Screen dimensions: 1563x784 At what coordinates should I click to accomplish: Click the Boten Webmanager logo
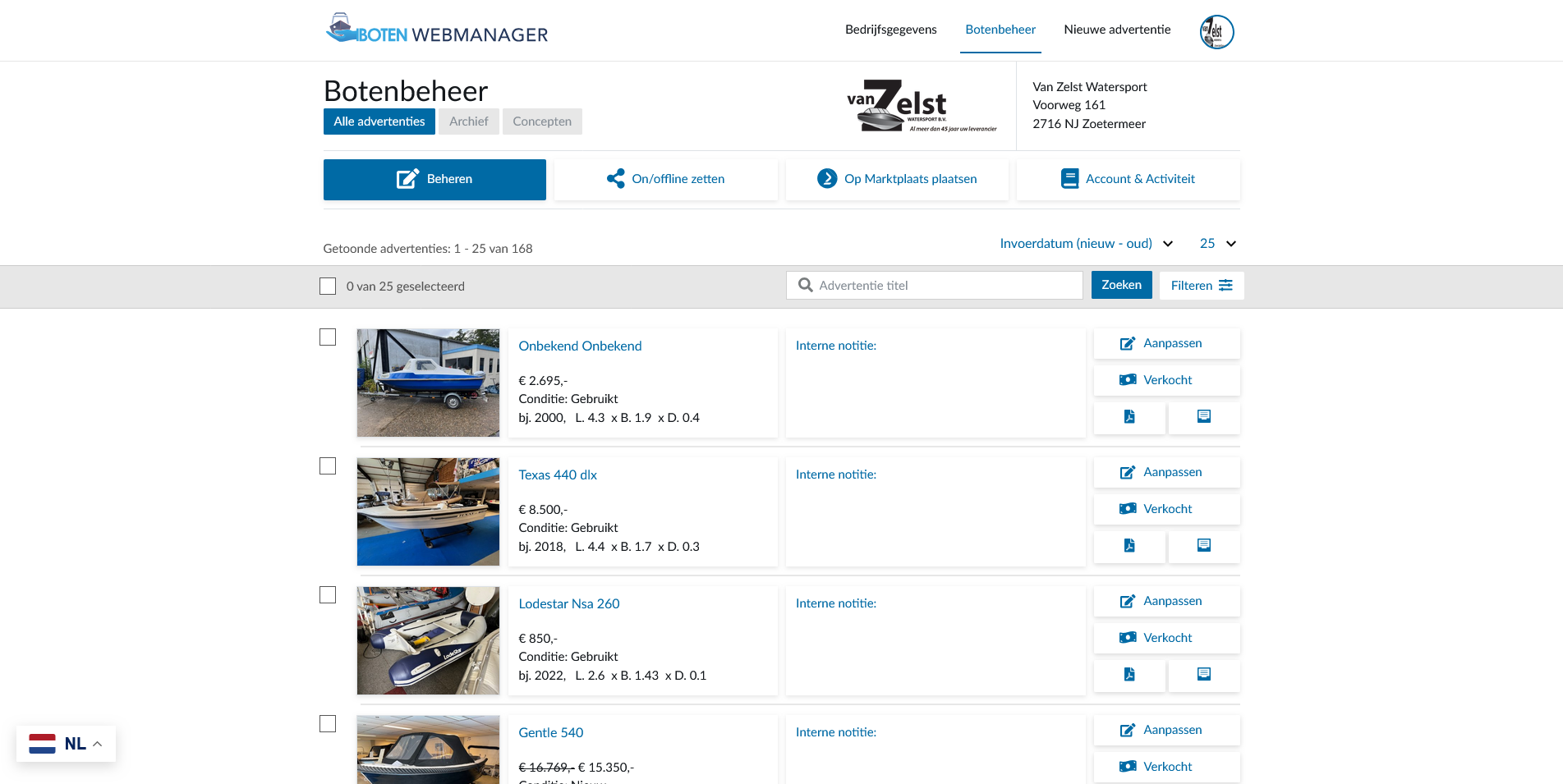(x=437, y=30)
